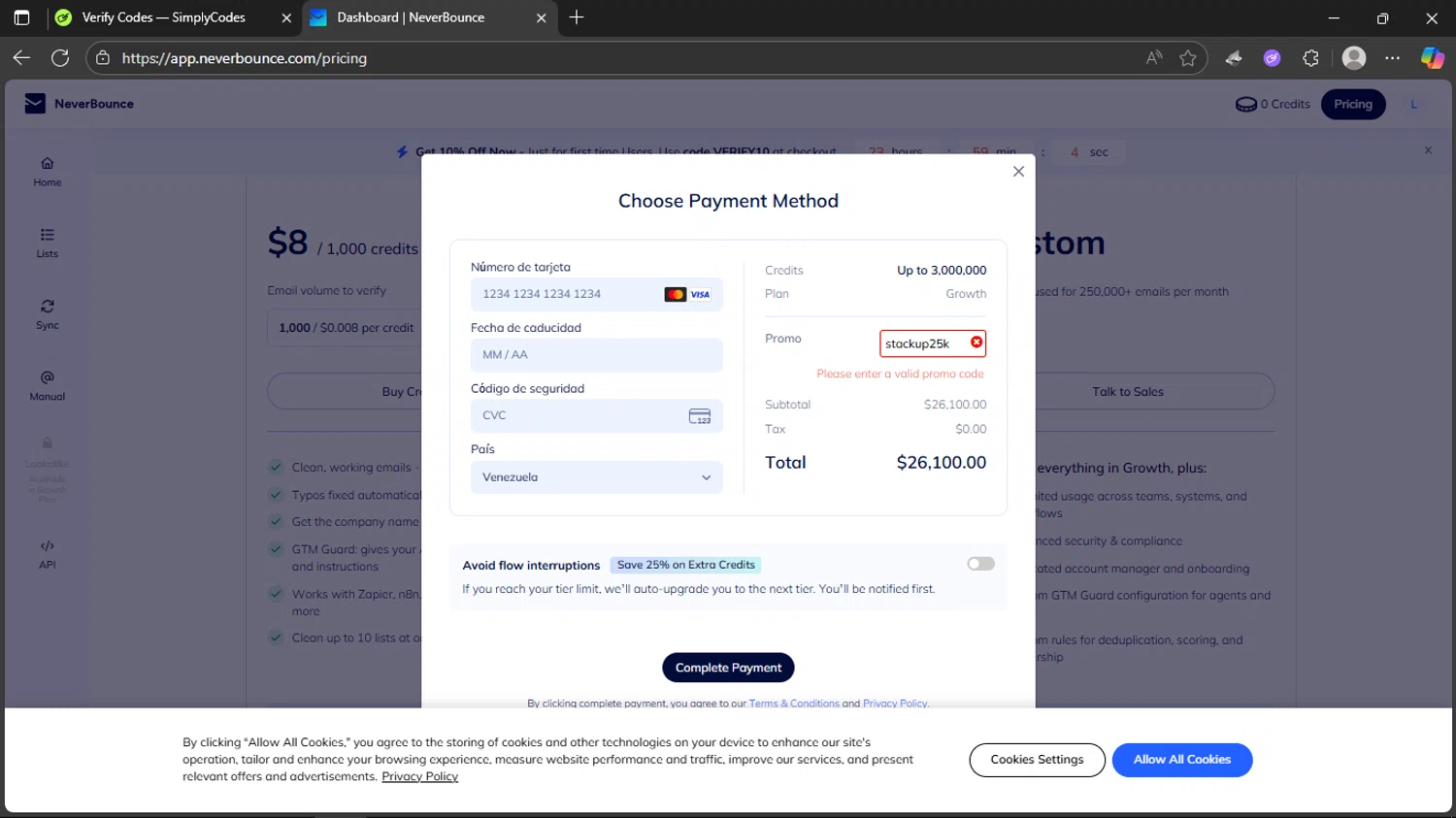Image resolution: width=1456 pixels, height=818 pixels.
Task: Open the Lists sidebar icon
Action: coord(48,243)
